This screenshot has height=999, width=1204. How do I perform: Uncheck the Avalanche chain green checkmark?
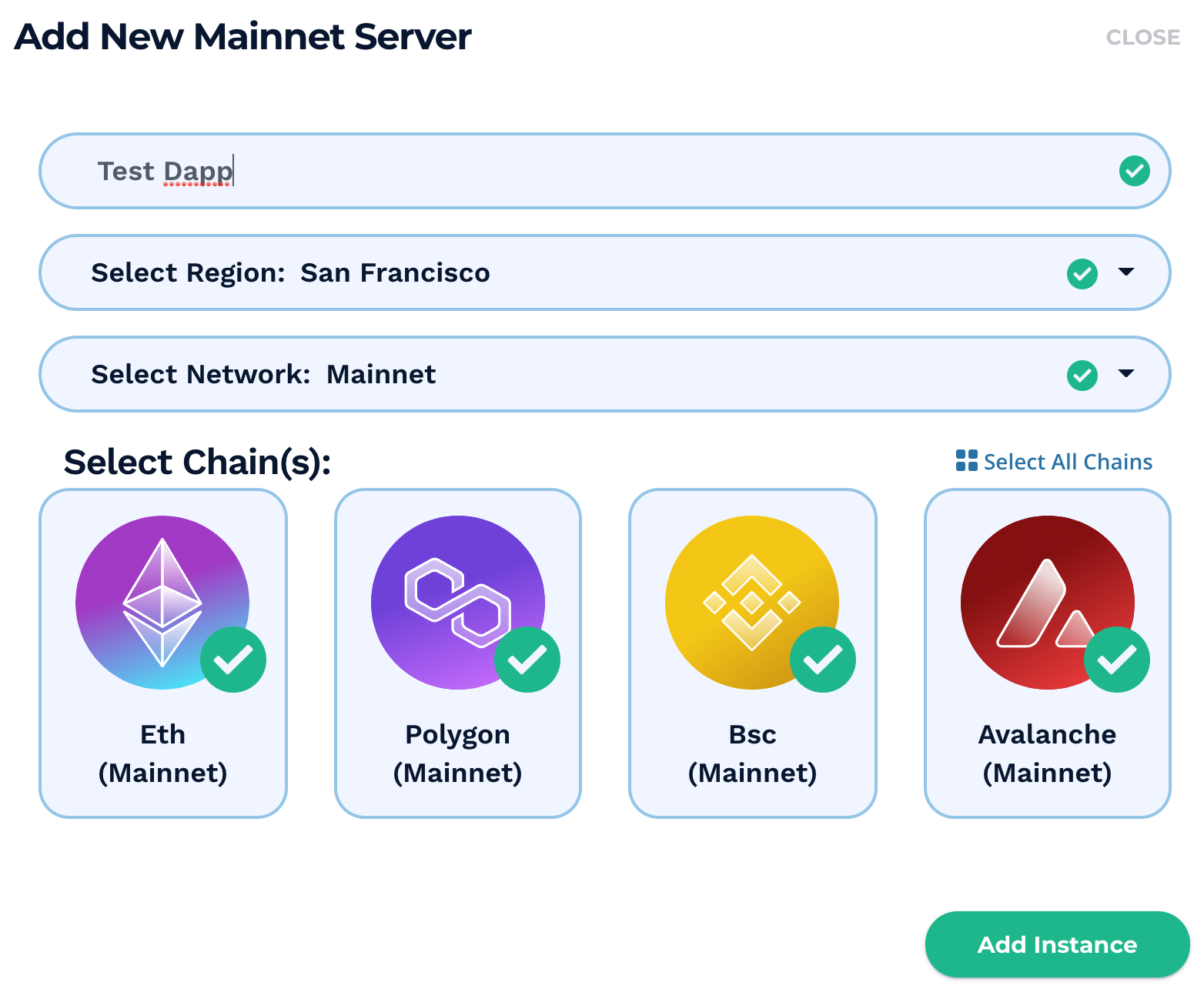1117,660
